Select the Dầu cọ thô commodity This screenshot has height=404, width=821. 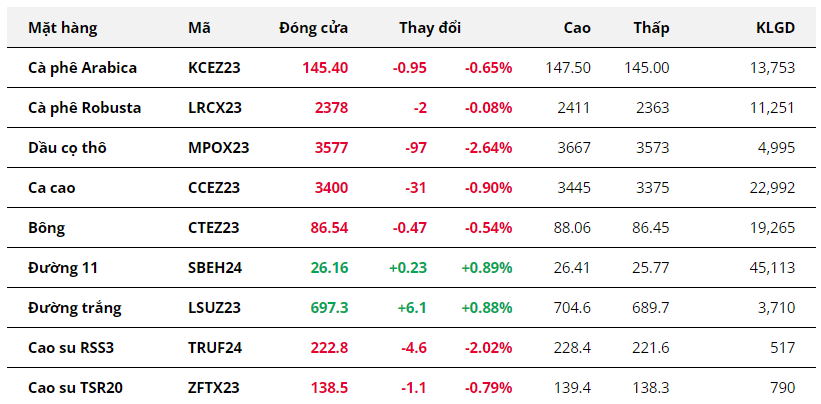(x=67, y=148)
